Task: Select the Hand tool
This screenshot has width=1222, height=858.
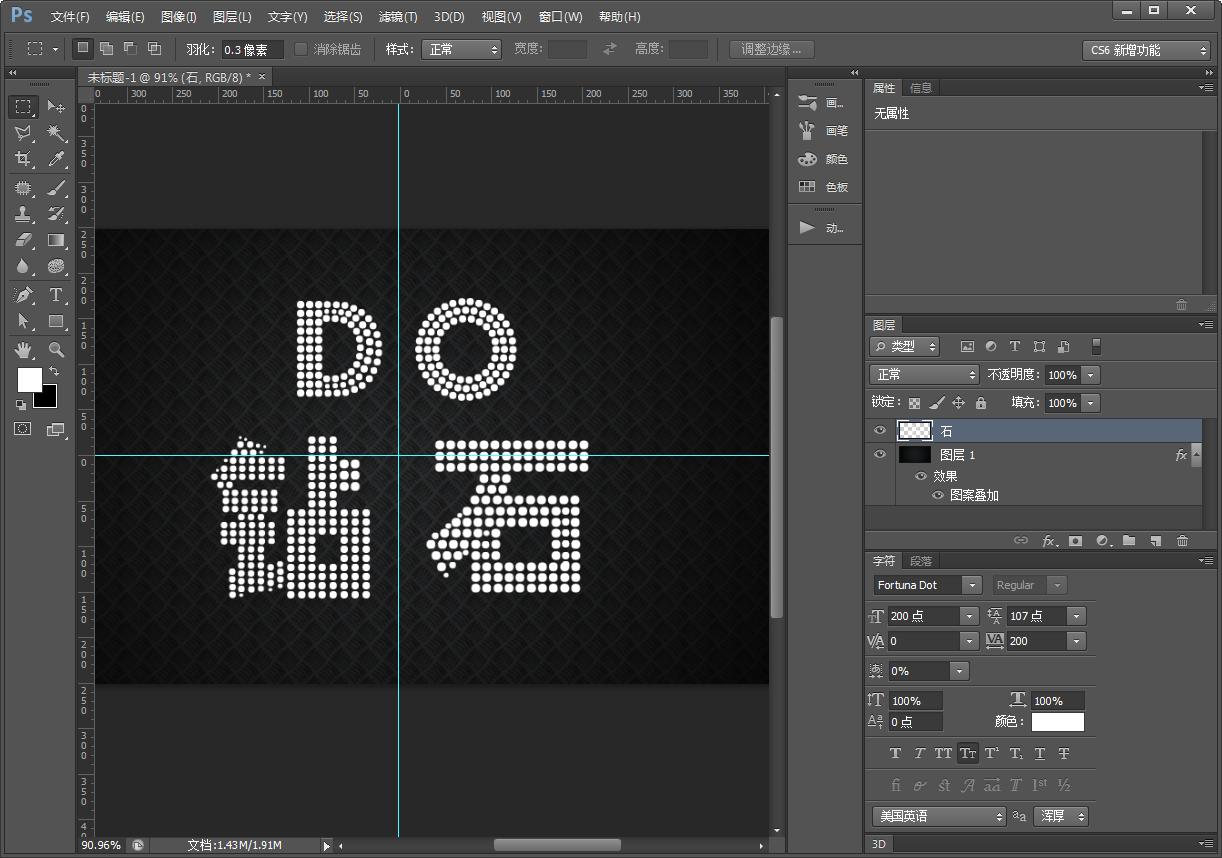Action: (x=22, y=349)
